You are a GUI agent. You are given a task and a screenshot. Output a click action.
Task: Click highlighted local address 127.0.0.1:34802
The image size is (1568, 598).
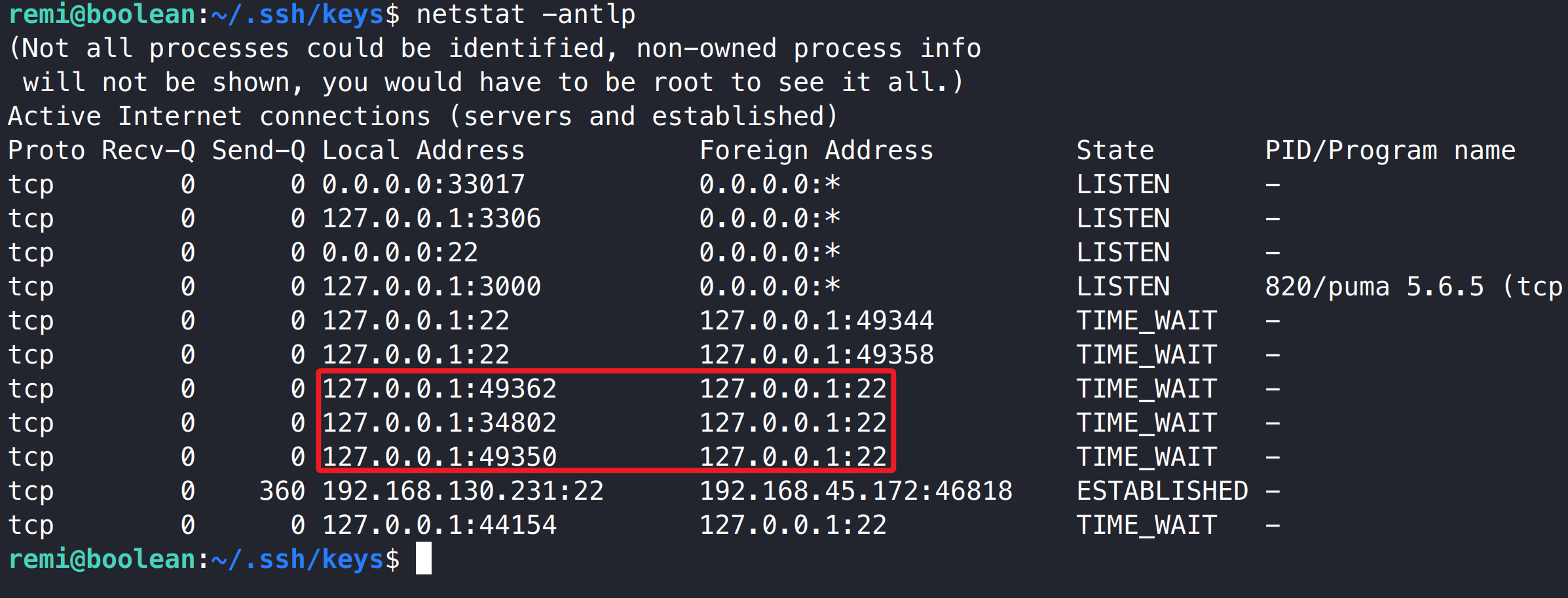pyautogui.click(x=439, y=423)
